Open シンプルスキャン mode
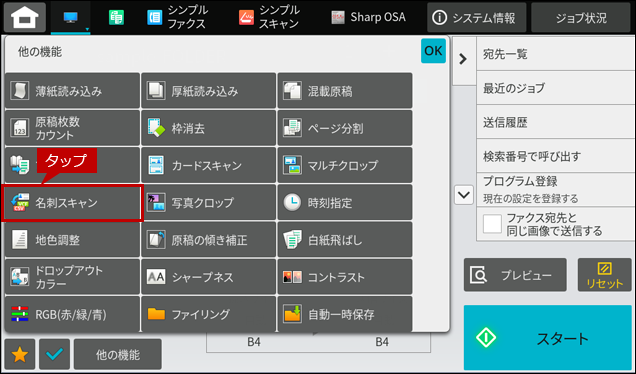 click(269, 17)
